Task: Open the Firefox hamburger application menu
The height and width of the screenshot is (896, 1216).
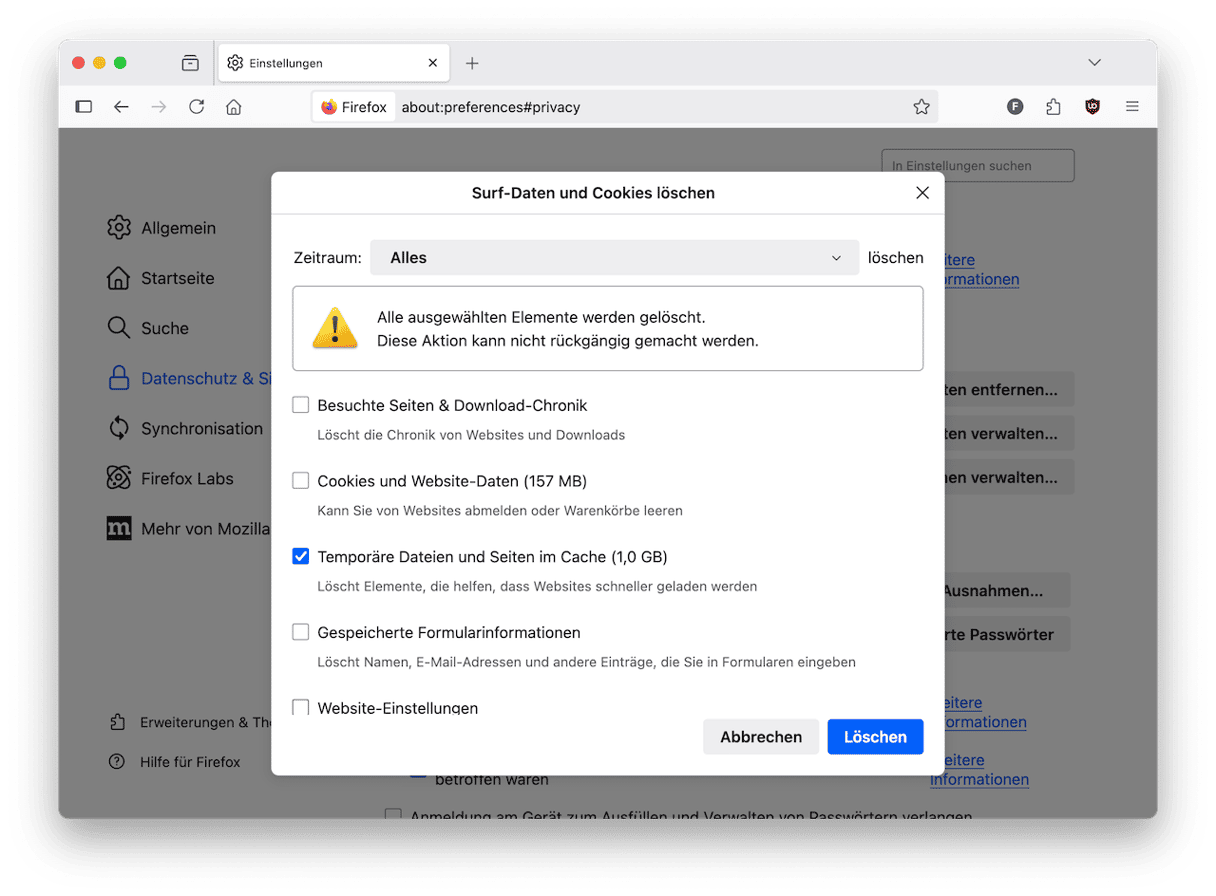Action: click(x=1132, y=107)
